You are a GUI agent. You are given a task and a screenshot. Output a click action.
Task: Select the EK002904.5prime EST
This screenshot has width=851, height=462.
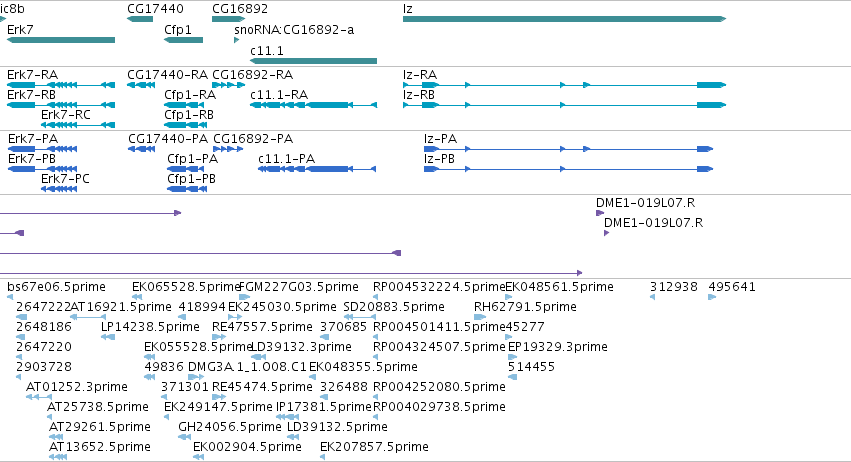pyautogui.click(x=199, y=458)
